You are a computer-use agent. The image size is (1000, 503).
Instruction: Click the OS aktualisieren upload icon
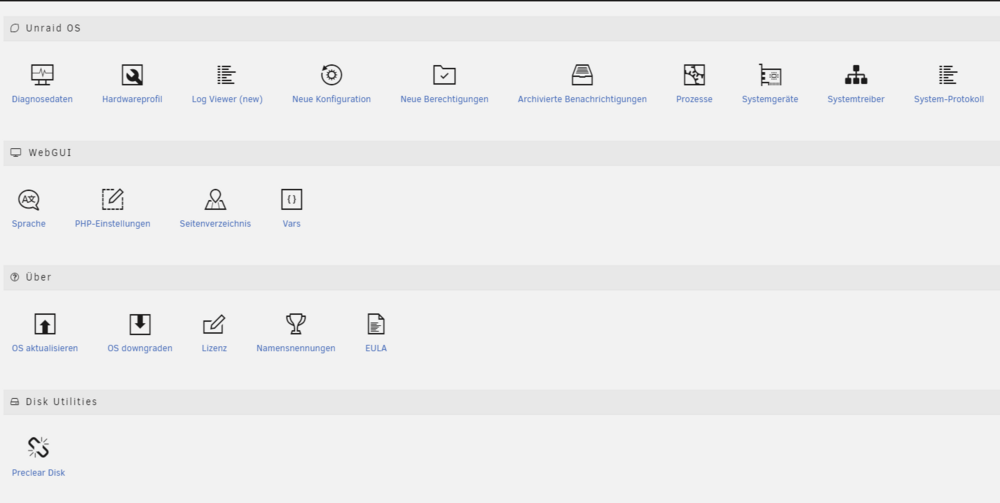(45, 324)
